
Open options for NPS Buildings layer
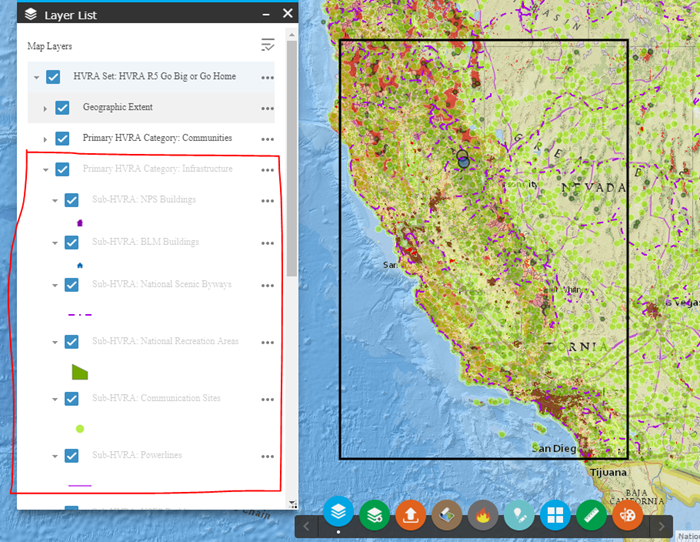[x=267, y=201]
